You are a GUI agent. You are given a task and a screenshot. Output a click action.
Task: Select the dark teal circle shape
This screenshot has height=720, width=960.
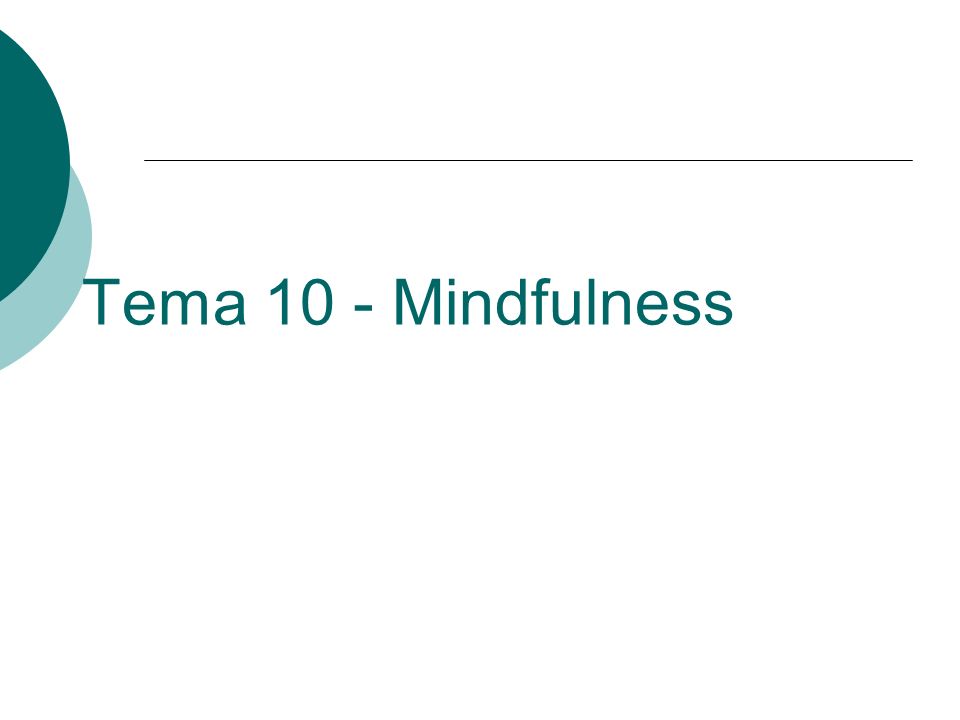[x=28, y=162]
